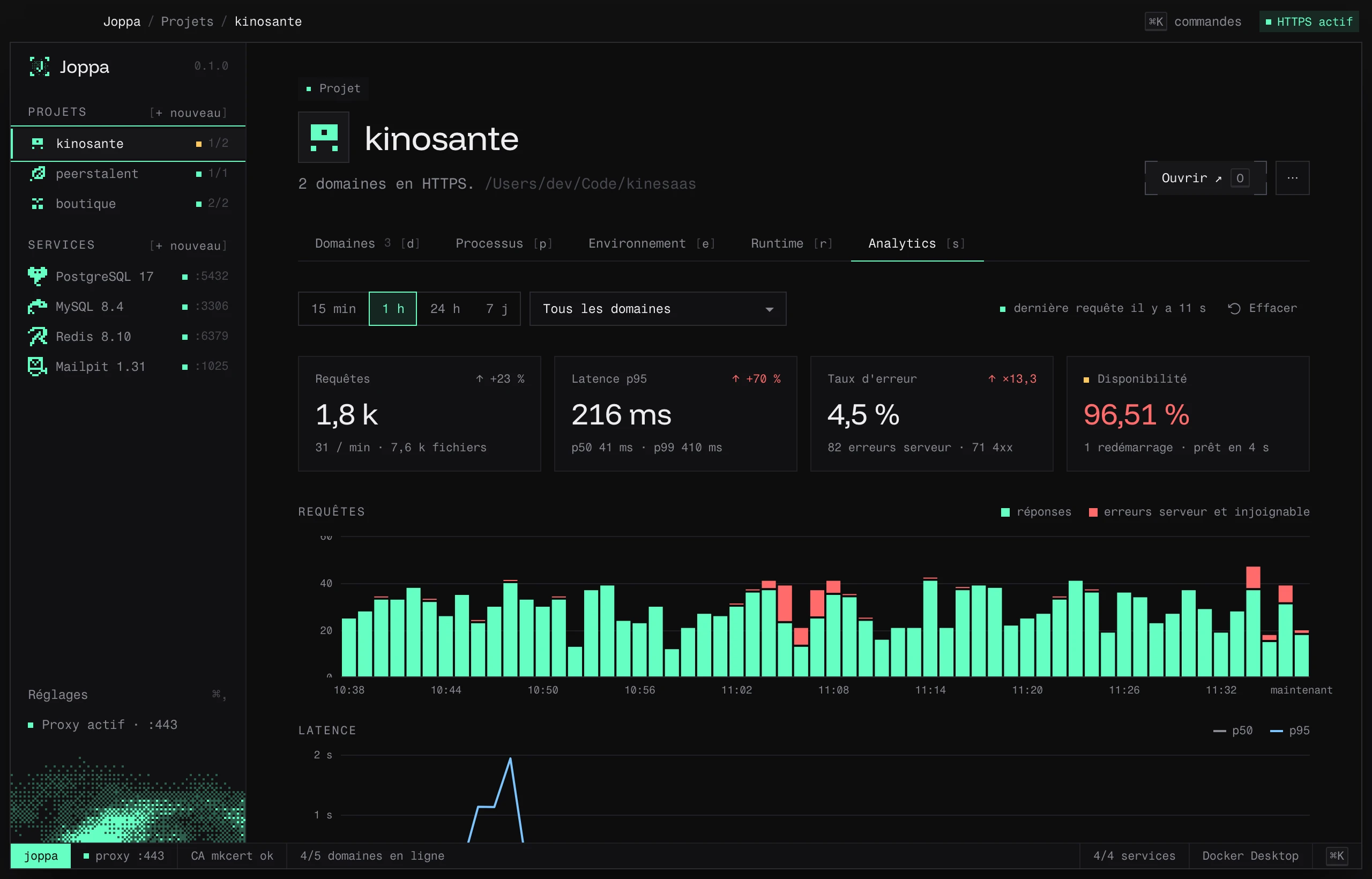Viewport: 1372px width, 879px height.
Task: Click the erreurs serveur red legend swatch
Action: [x=1093, y=512]
